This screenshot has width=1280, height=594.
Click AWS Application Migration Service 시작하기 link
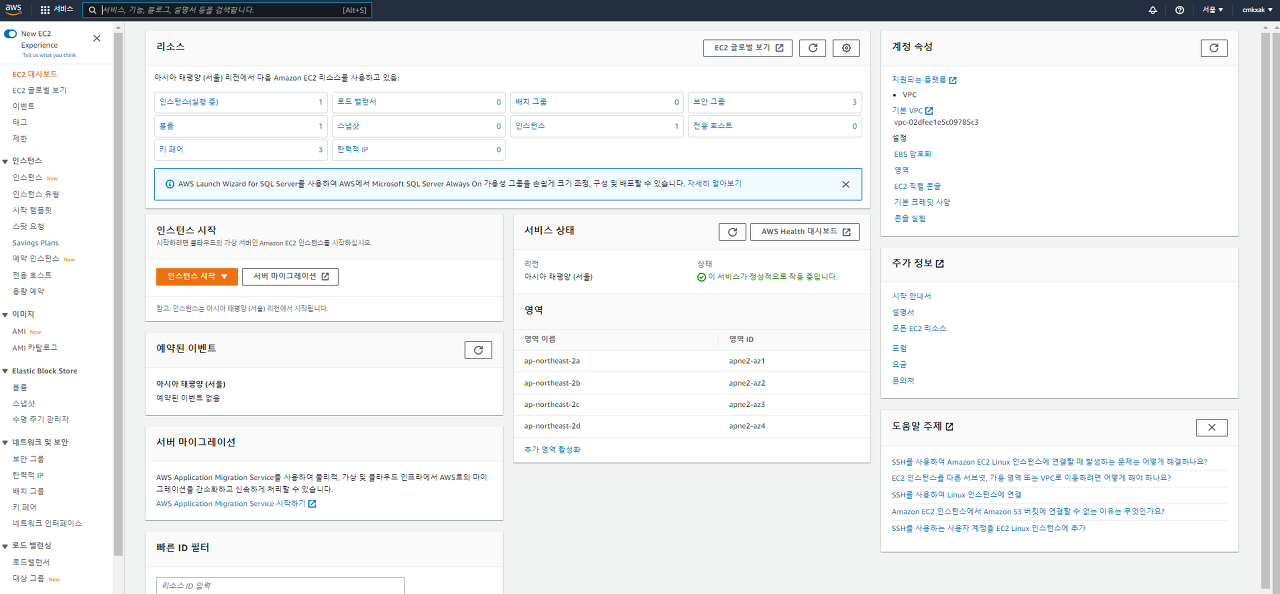pos(236,504)
